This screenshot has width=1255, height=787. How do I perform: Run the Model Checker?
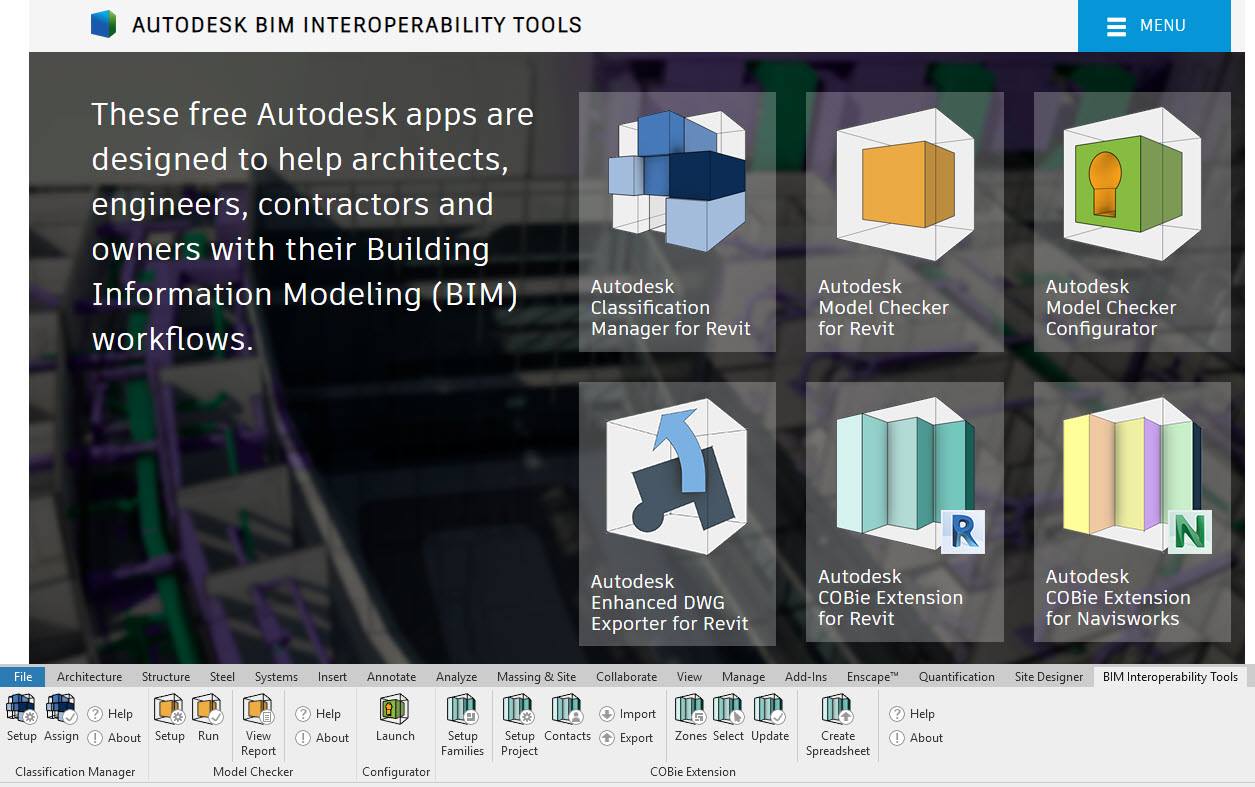(x=208, y=719)
